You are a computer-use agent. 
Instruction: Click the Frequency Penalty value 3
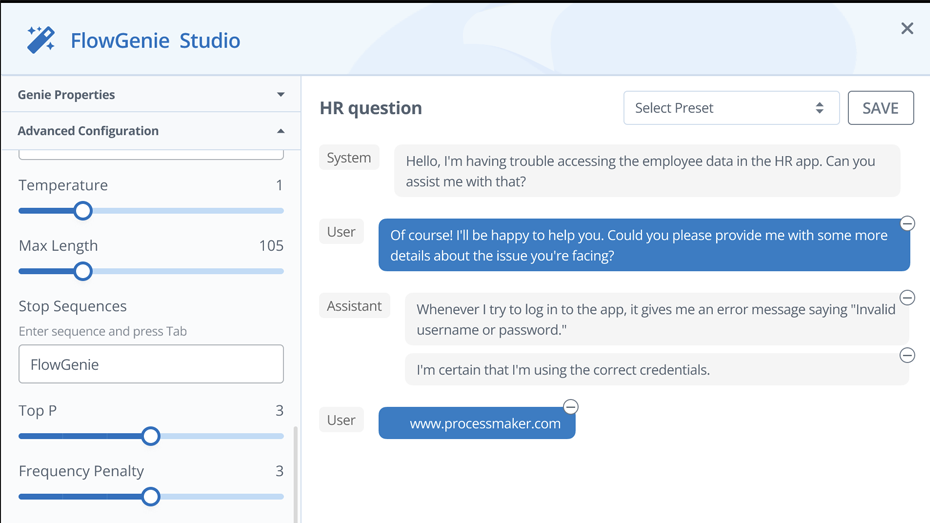click(x=279, y=471)
